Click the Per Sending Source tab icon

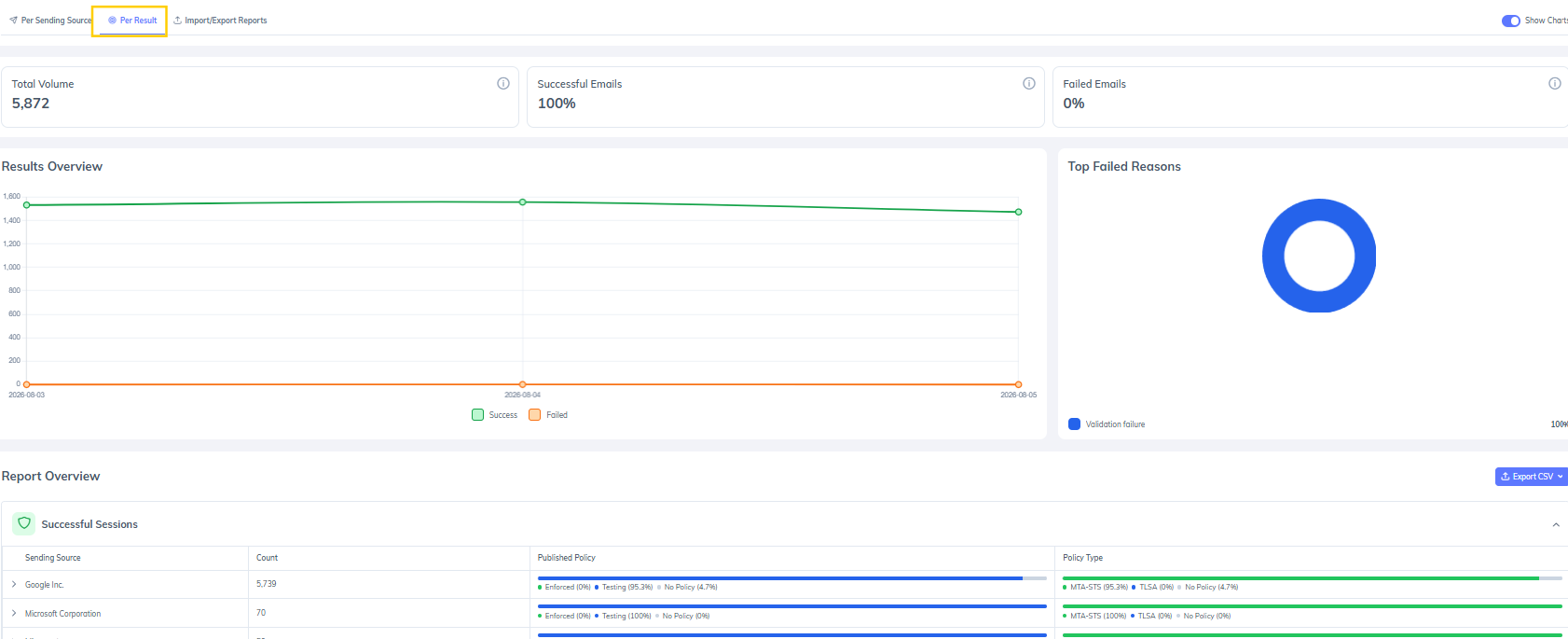coord(13,20)
